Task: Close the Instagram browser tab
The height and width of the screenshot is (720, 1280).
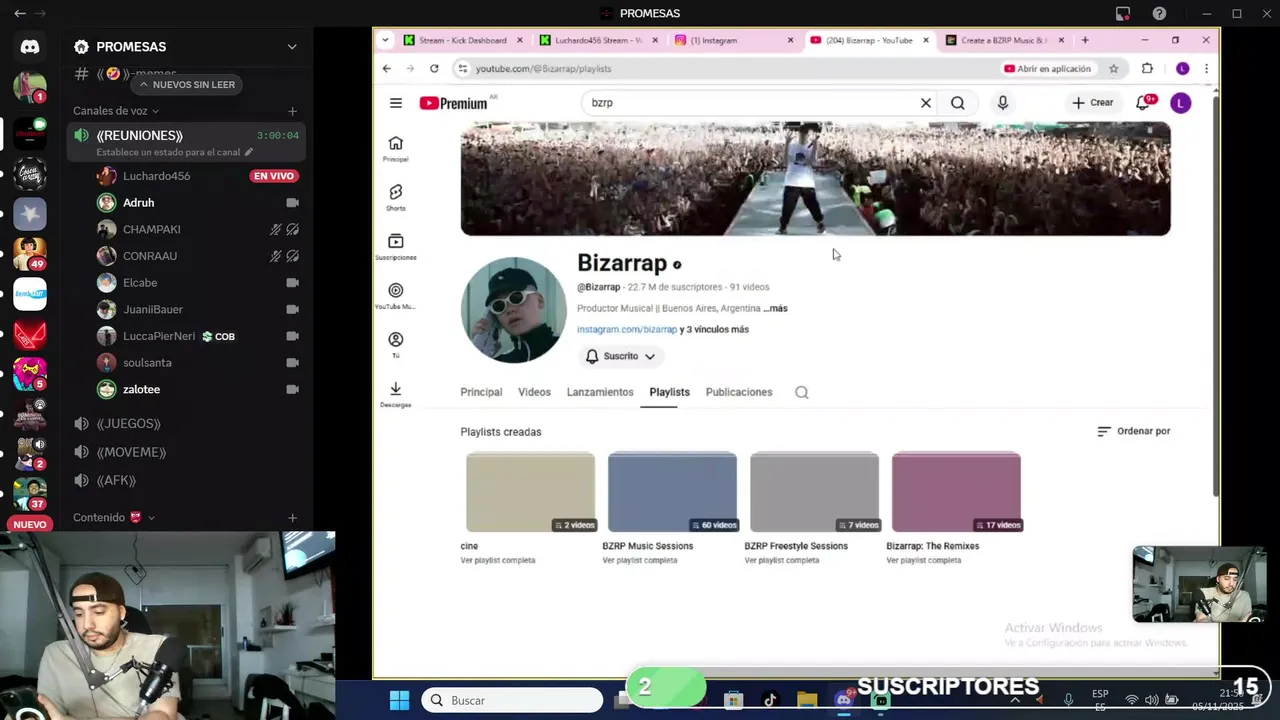Action: coord(790,40)
